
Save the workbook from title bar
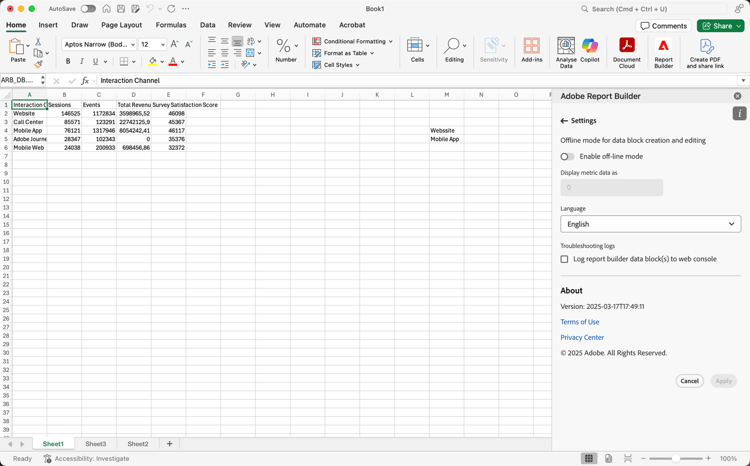(121, 9)
